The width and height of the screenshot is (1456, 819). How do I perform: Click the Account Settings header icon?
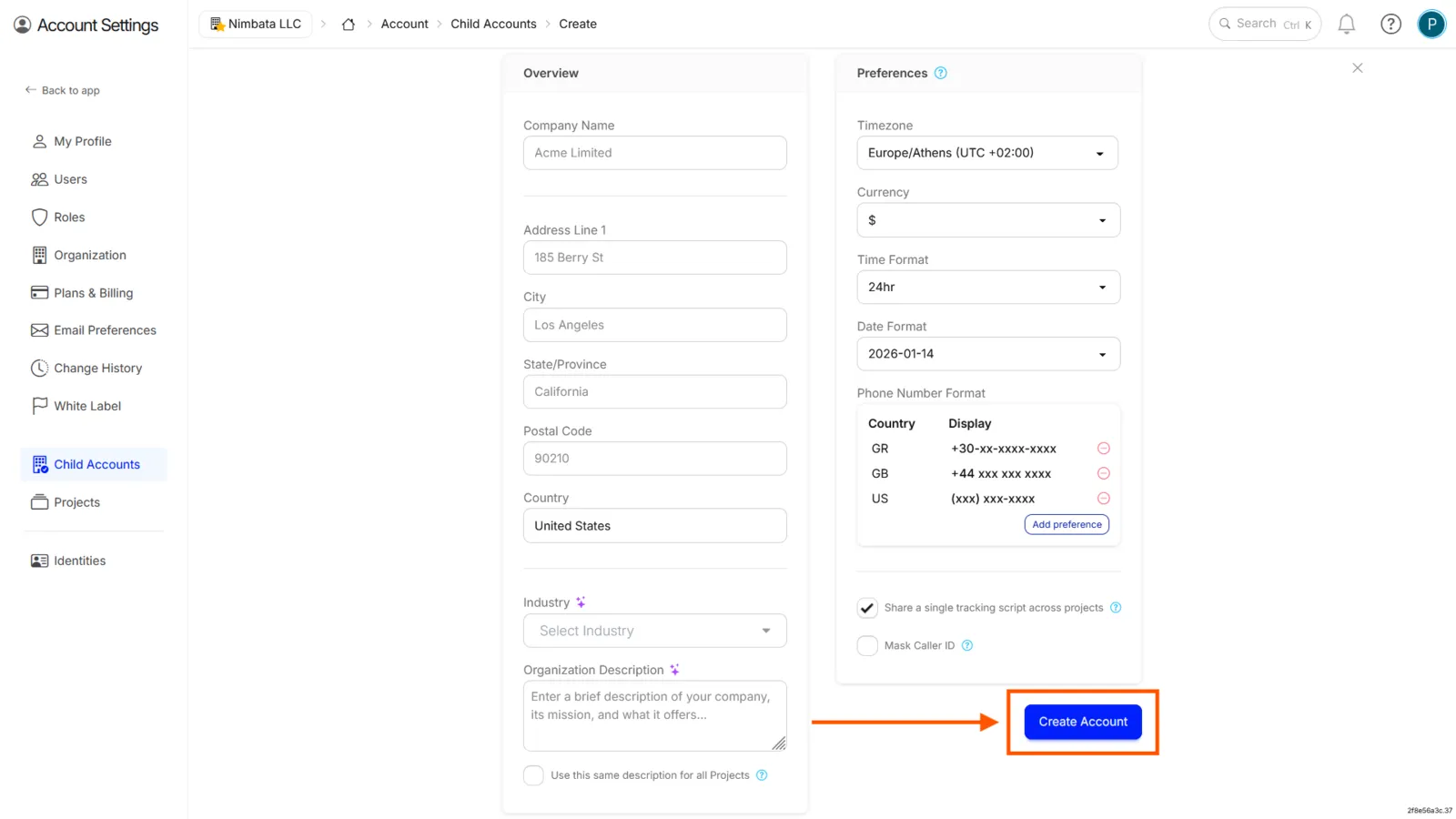(x=23, y=25)
